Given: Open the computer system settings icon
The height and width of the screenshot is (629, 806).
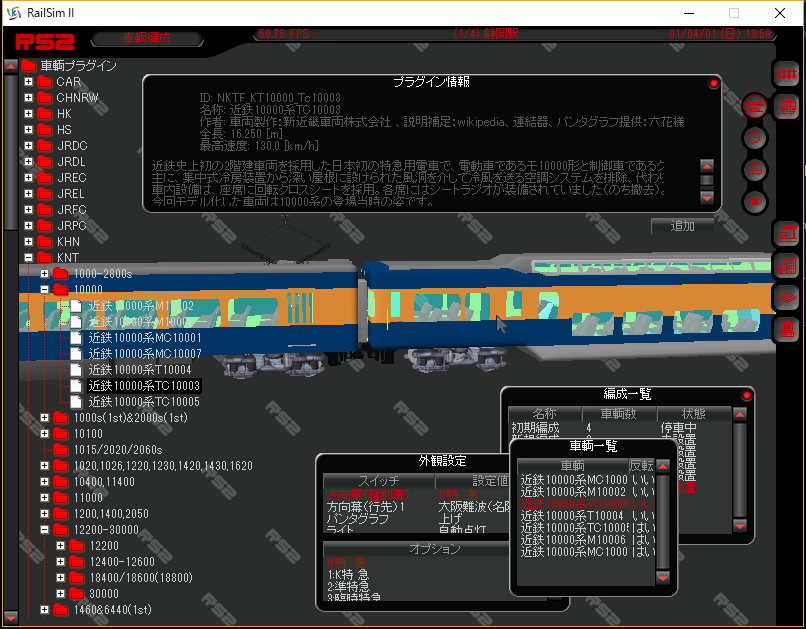Looking at the screenshot, I should click(x=786, y=329).
